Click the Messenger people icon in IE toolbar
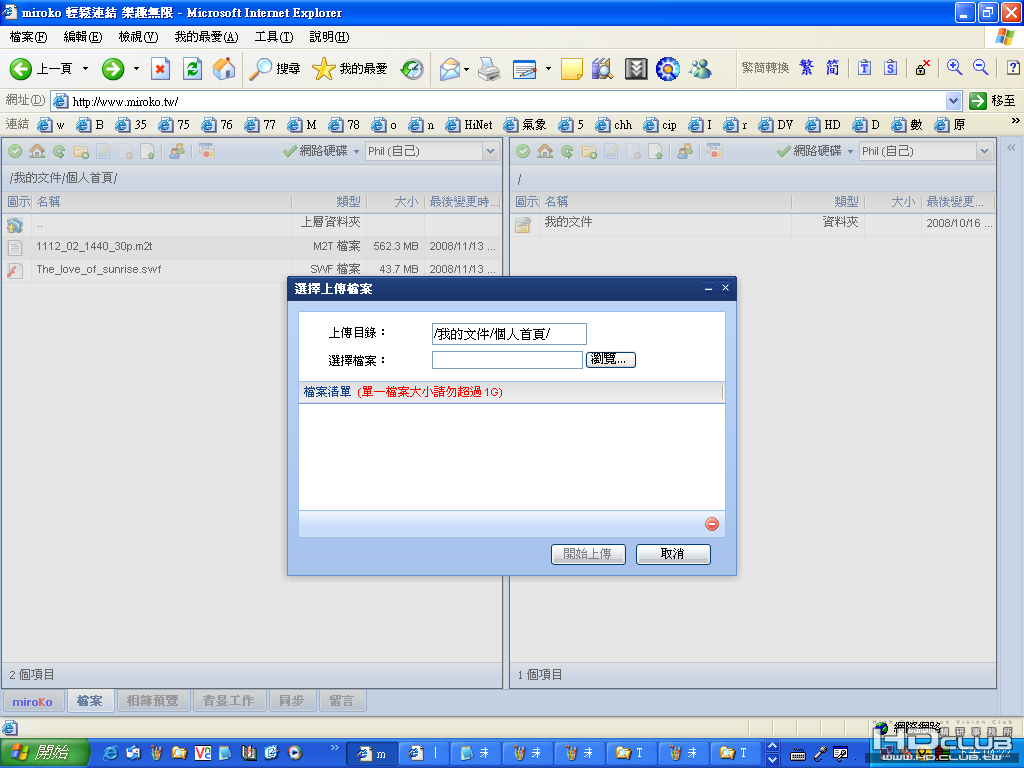The image size is (1024, 768). 700,69
